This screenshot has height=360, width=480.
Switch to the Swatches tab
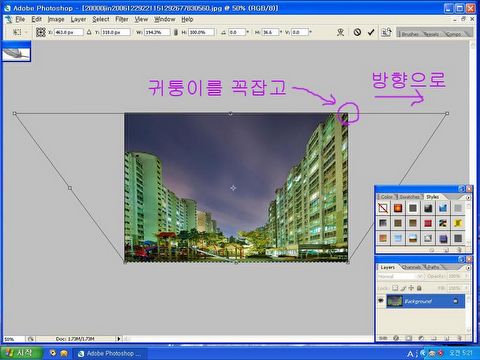tap(409, 197)
